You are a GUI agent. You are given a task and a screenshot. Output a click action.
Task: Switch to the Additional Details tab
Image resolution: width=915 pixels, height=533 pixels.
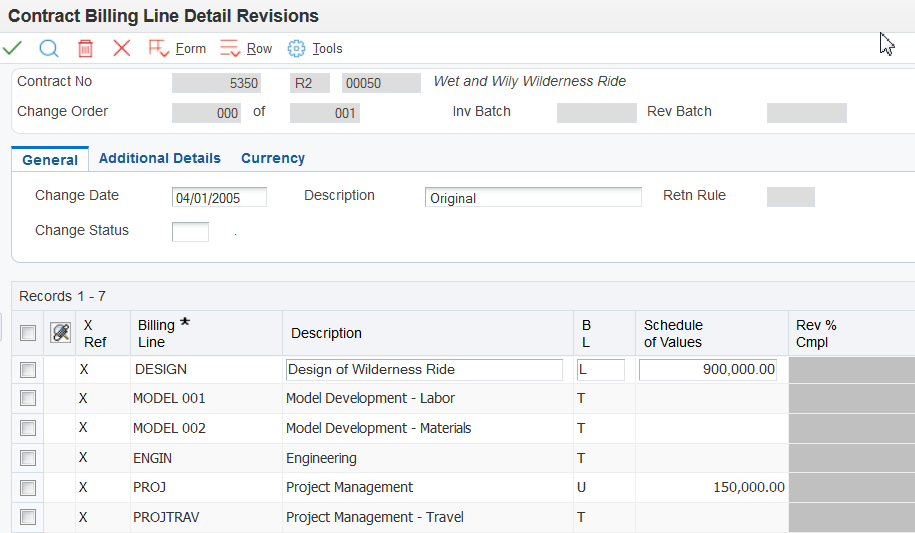point(160,158)
